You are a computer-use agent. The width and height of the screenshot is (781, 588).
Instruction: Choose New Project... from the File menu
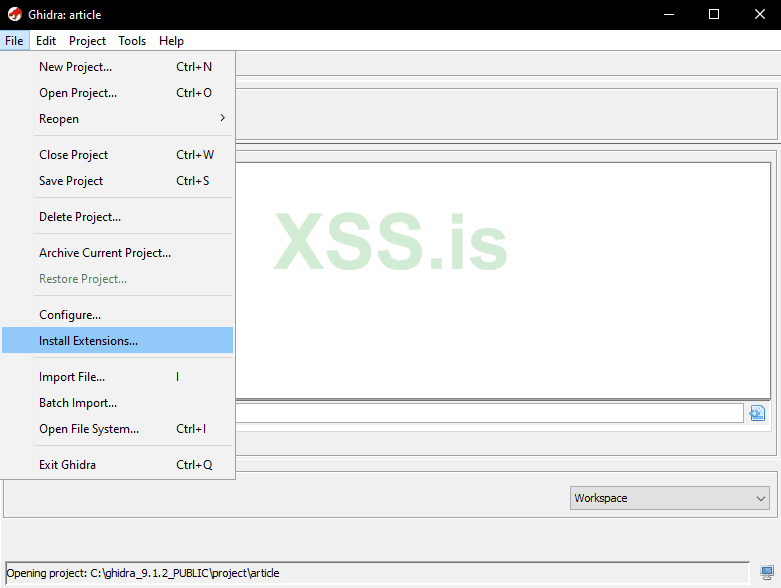(118, 67)
